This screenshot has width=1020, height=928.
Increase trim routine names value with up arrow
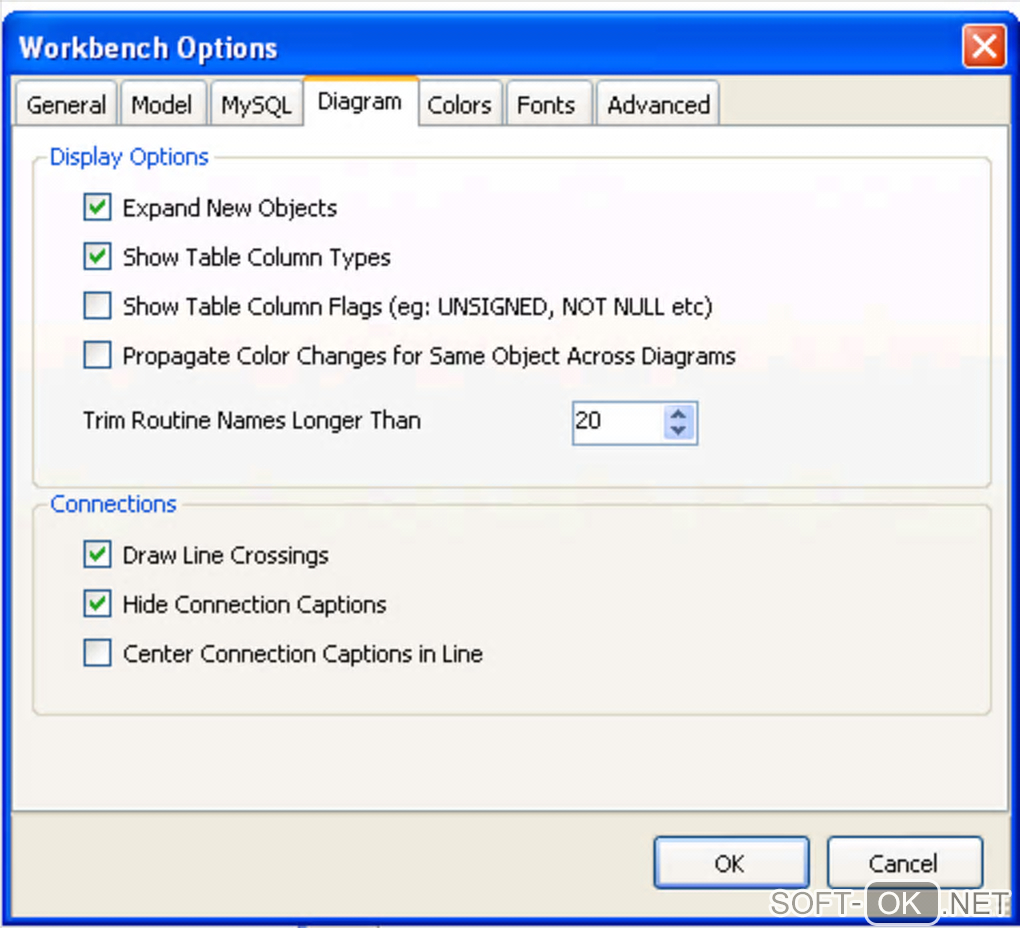tap(678, 414)
